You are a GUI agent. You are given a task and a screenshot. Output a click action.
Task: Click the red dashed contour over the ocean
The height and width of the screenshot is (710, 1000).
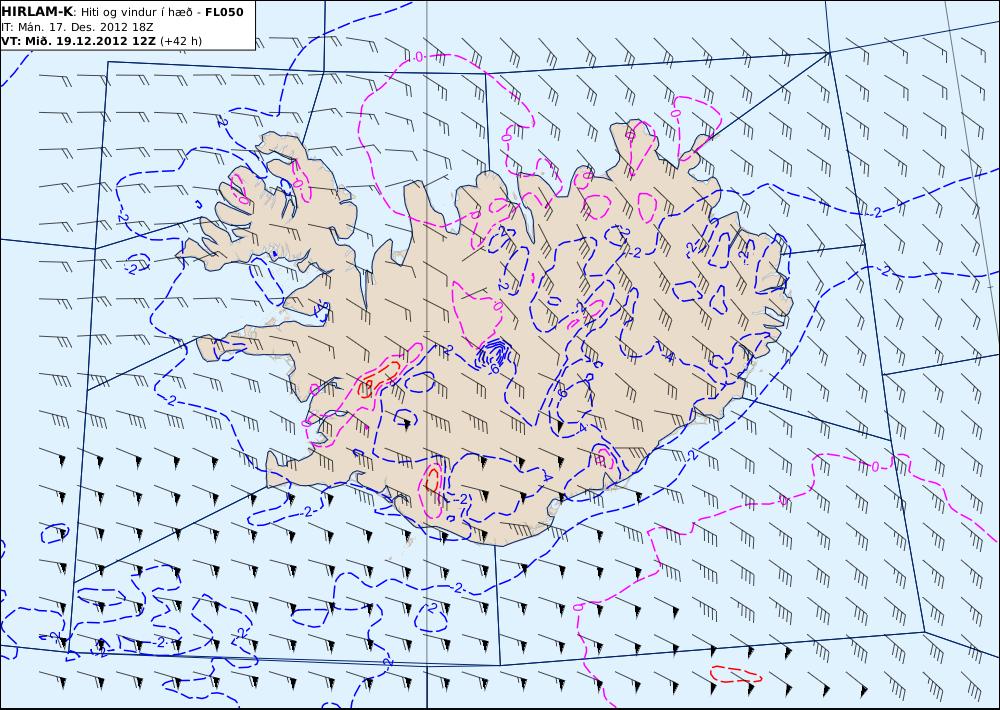pyautogui.click(x=735, y=674)
